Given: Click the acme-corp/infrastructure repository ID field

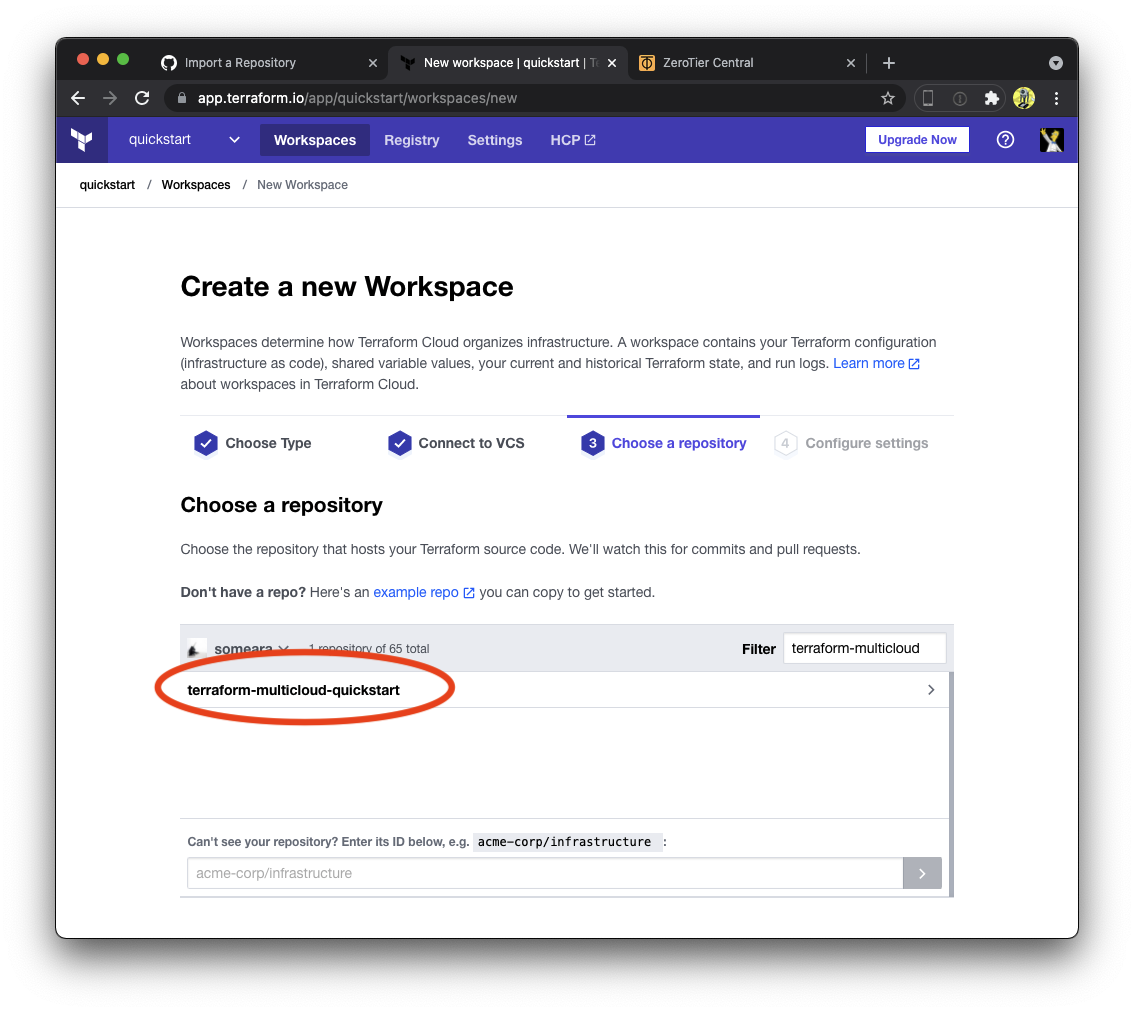Looking at the screenshot, I should [545, 873].
